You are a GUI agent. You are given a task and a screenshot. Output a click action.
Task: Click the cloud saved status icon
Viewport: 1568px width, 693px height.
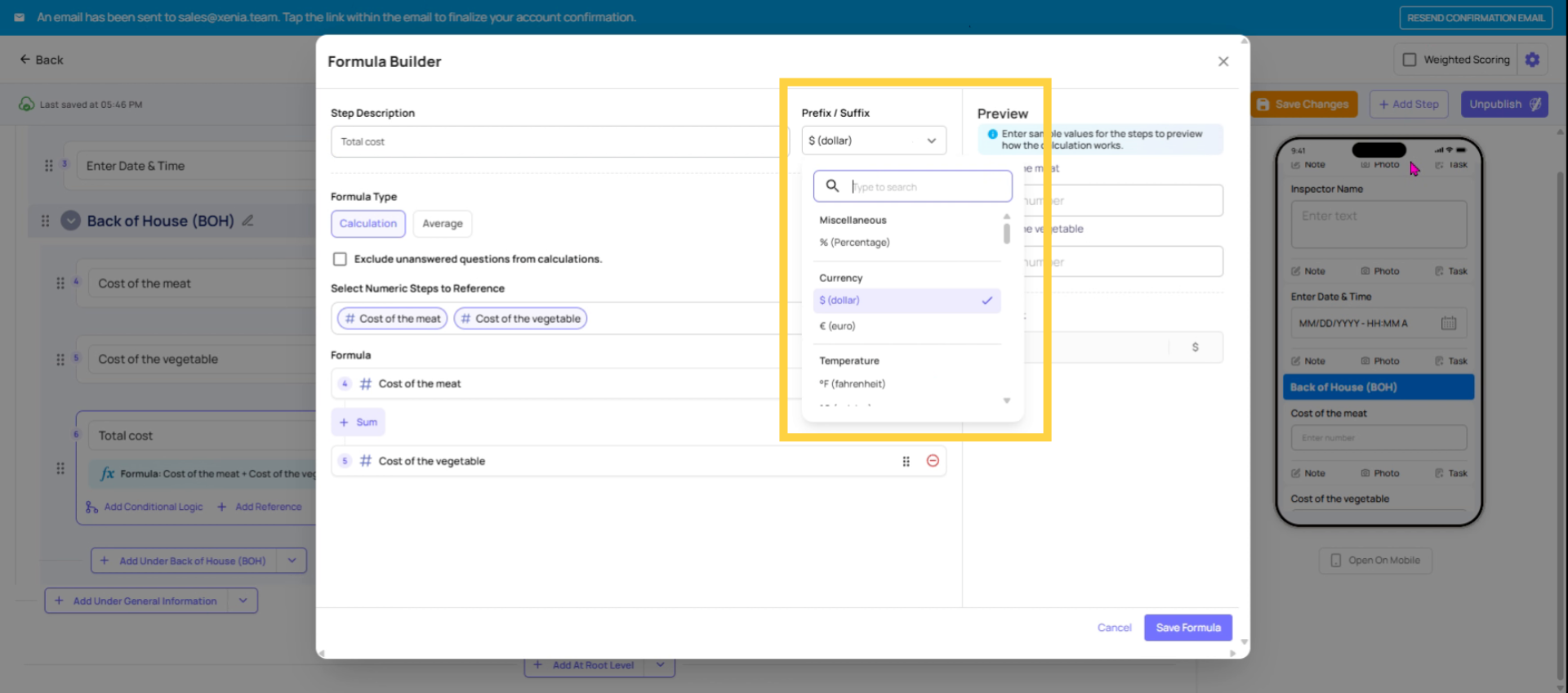pyautogui.click(x=26, y=105)
